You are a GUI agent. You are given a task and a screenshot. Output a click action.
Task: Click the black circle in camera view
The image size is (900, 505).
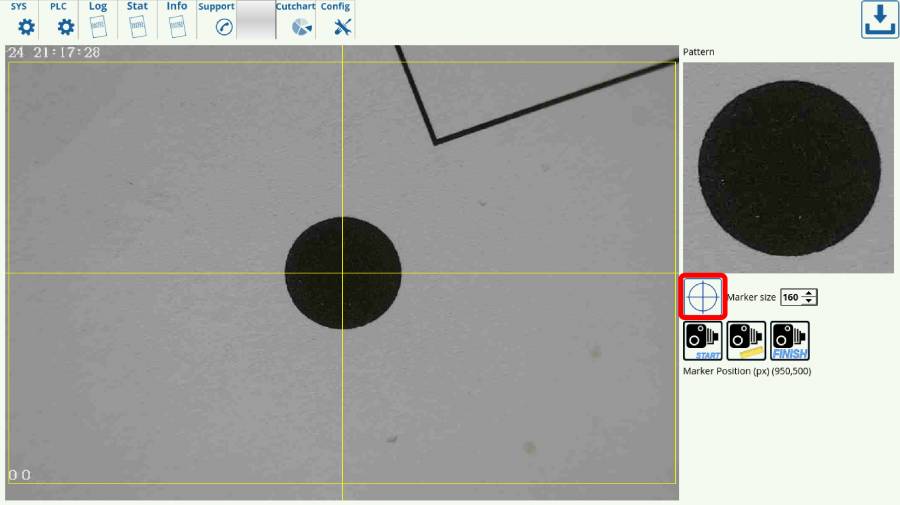click(343, 272)
